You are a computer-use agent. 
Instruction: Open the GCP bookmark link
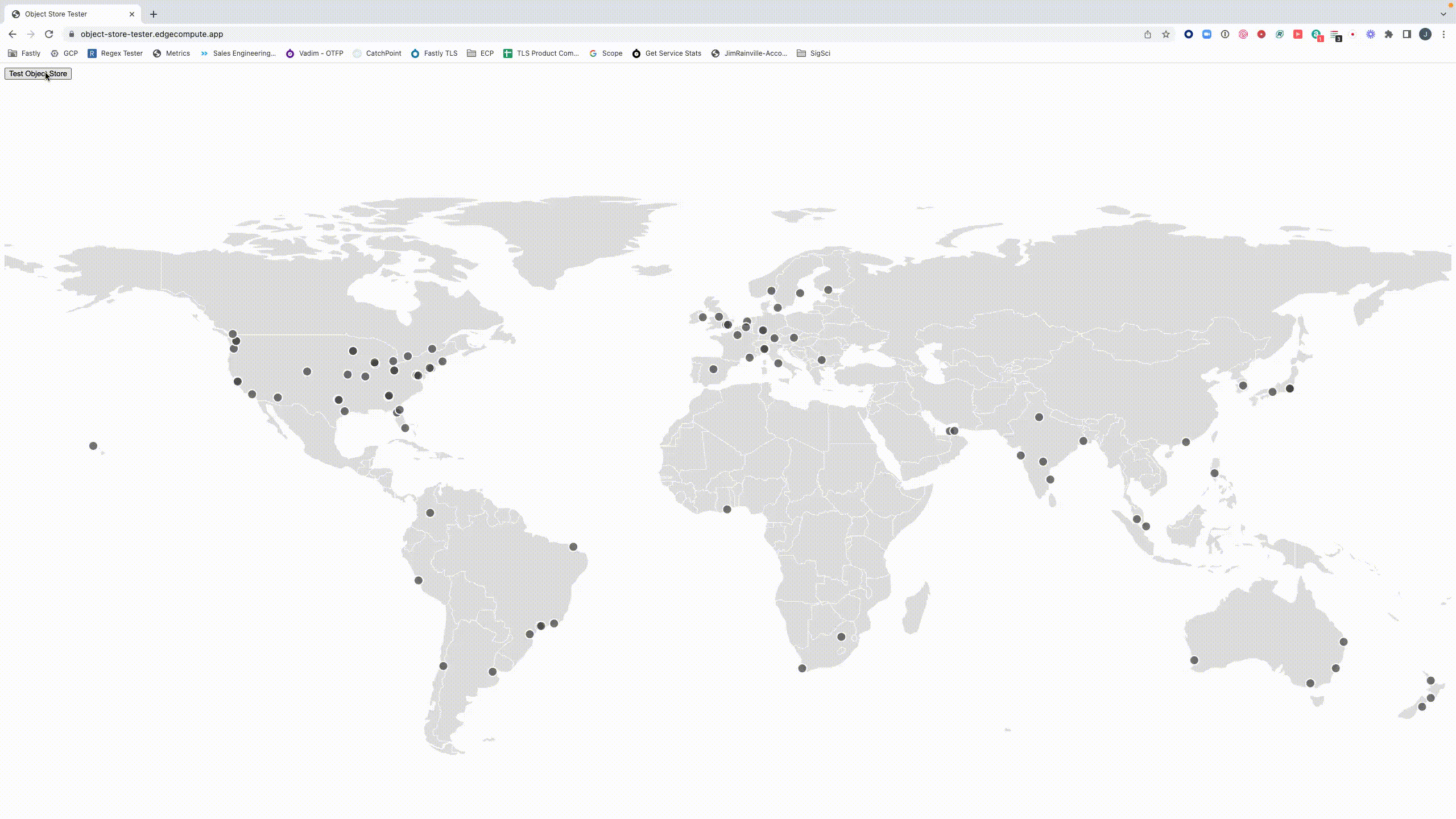(x=69, y=53)
